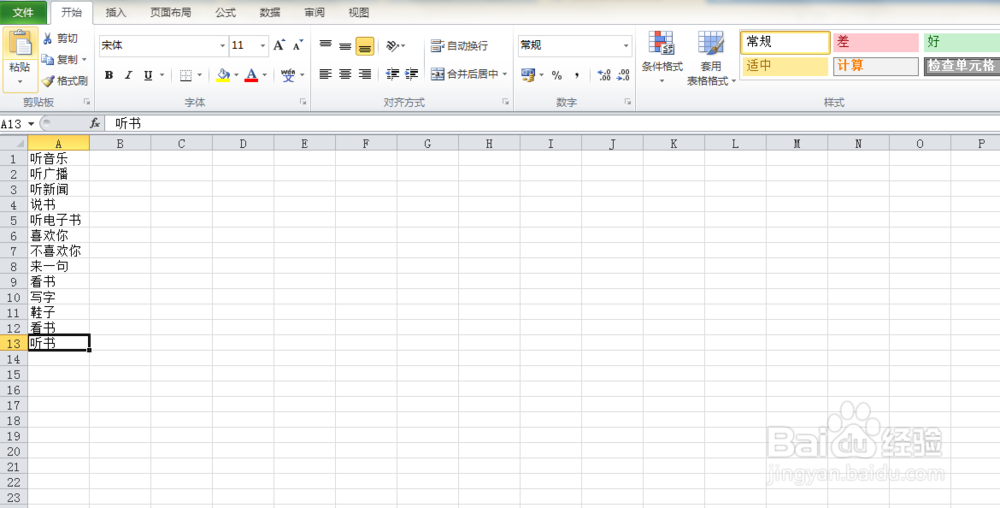
Task: Apply percent style format
Action: (557, 75)
